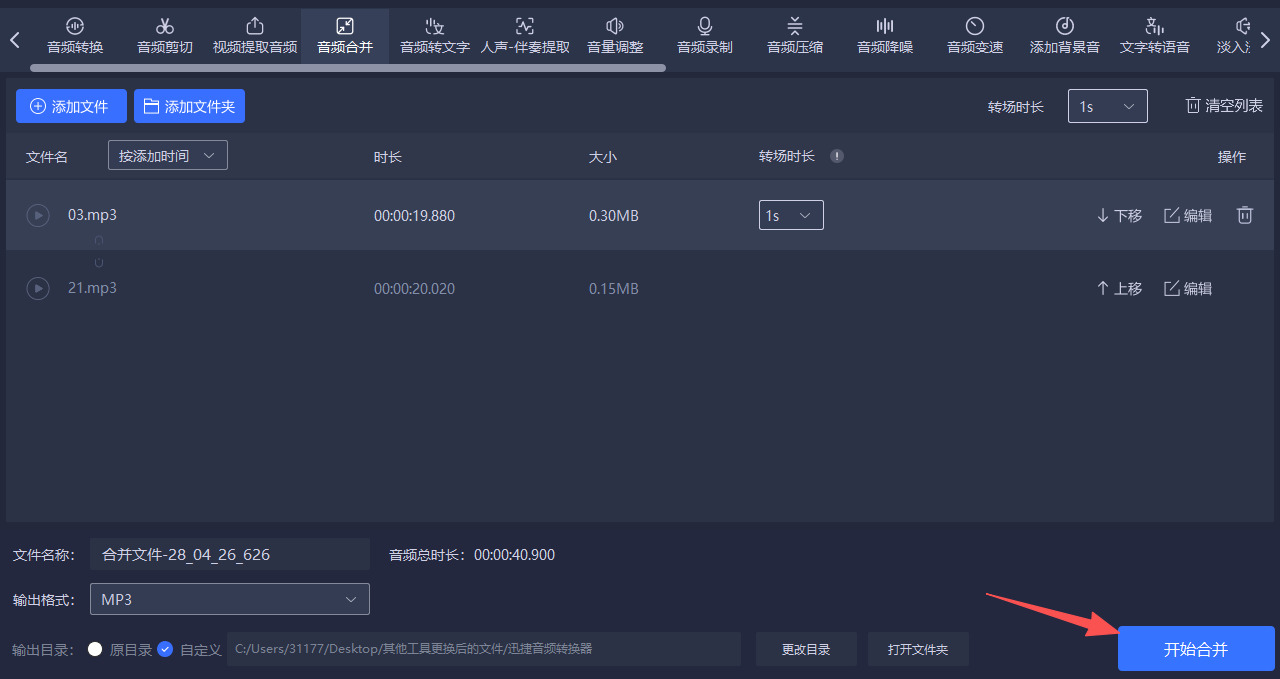Open the global 转场时长 dropdown
The width and height of the screenshot is (1280, 679).
point(1107,106)
